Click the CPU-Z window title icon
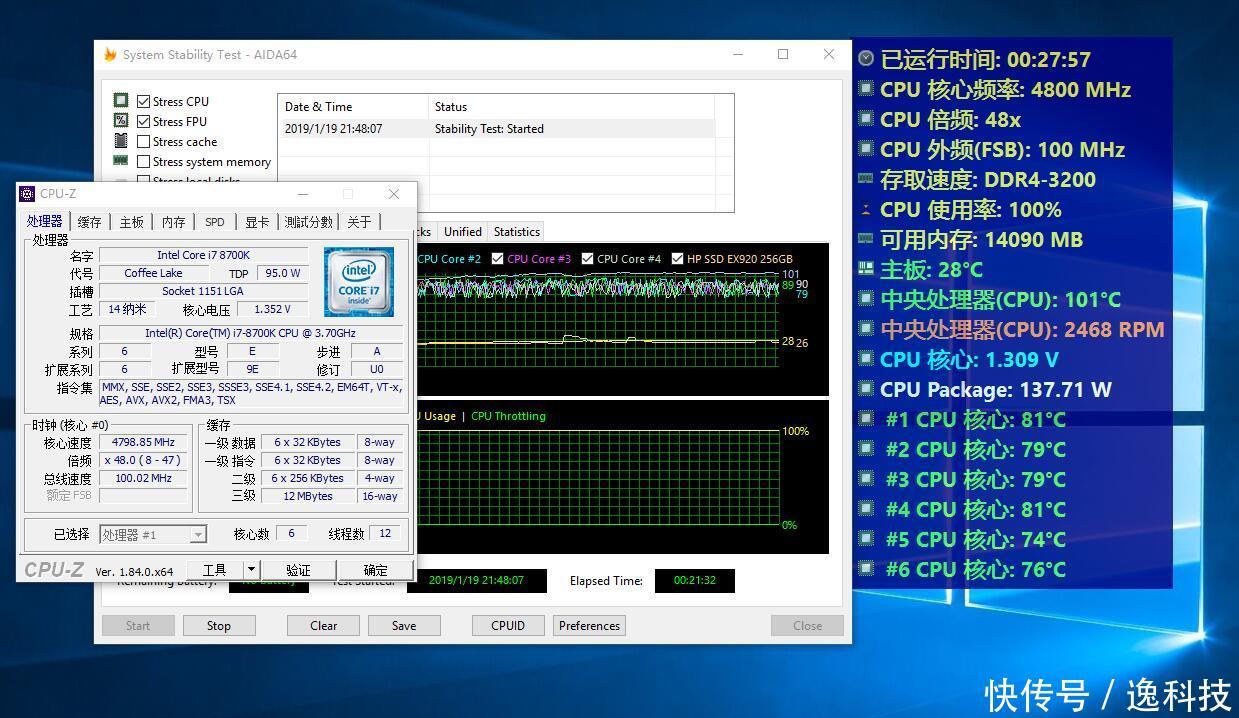1239x718 pixels. click(x=28, y=194)
